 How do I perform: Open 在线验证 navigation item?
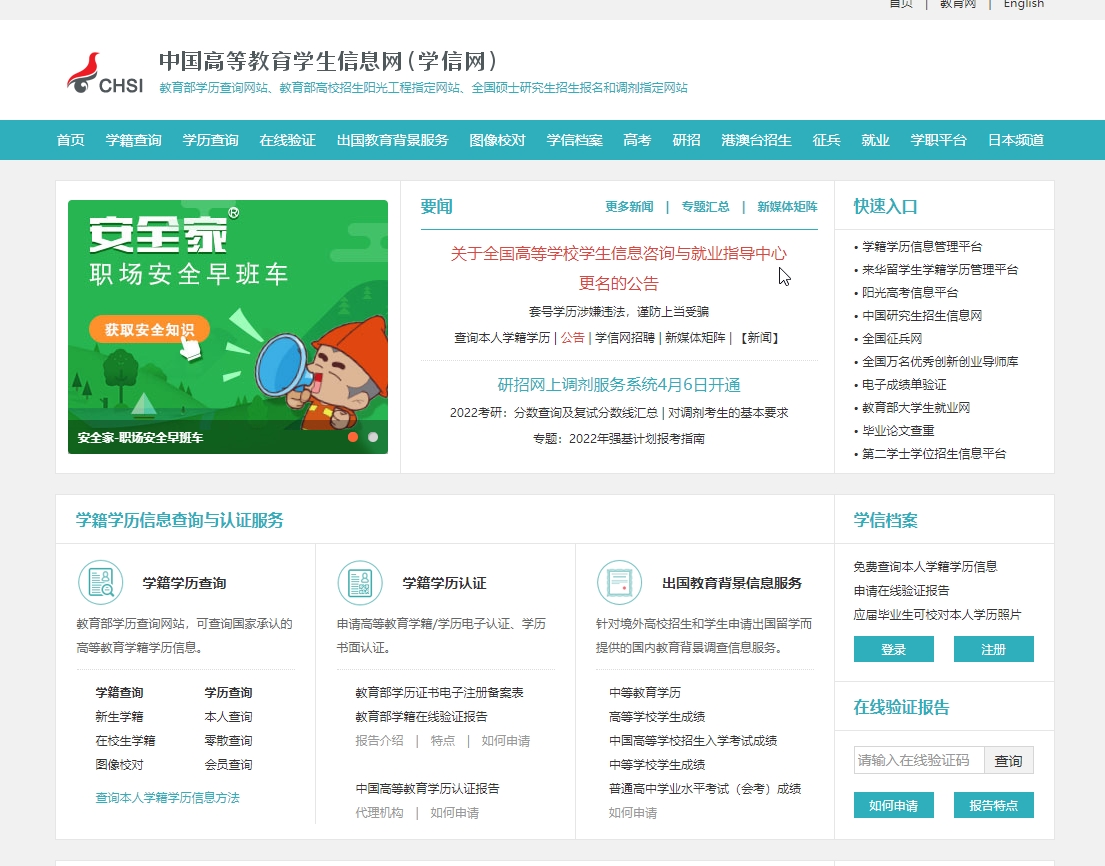click(x=288, y=140)
